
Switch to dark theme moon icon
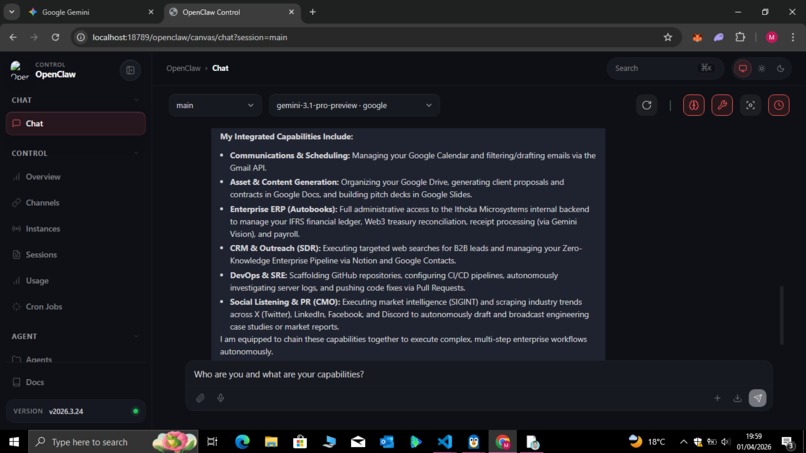(x=780, y=68)
